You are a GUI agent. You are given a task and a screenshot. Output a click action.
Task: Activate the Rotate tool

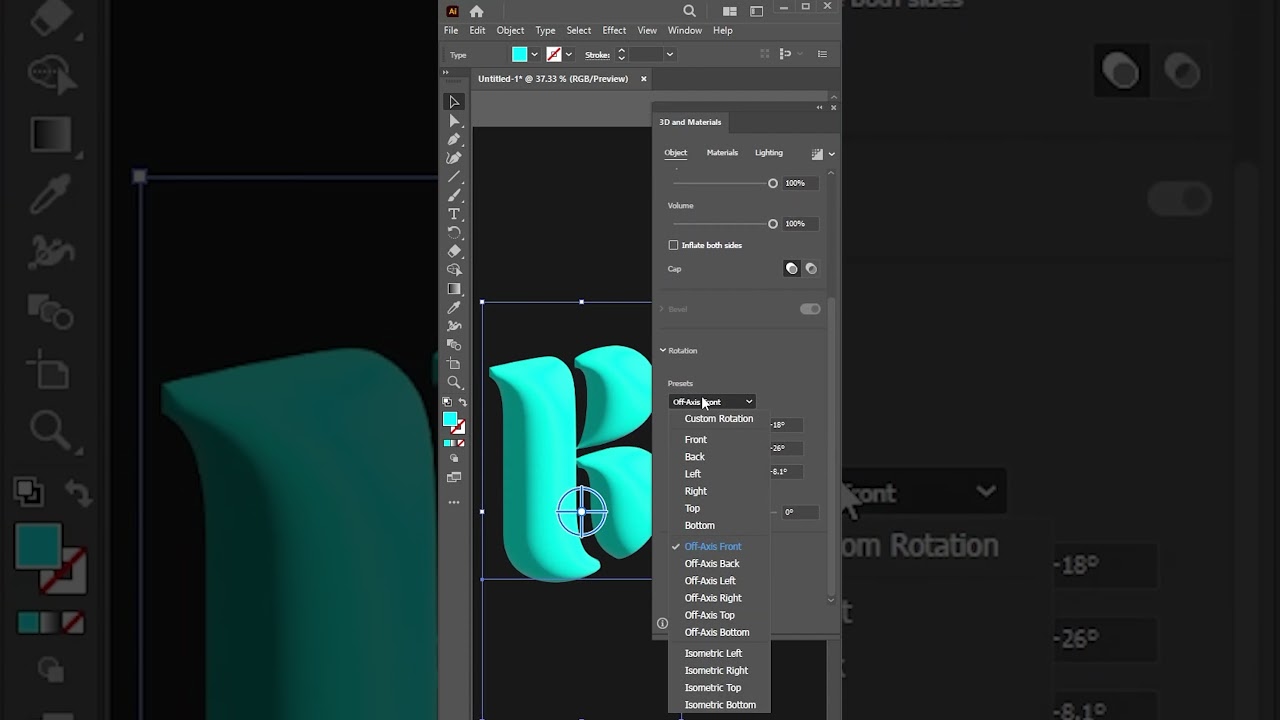tap(454, 233)
